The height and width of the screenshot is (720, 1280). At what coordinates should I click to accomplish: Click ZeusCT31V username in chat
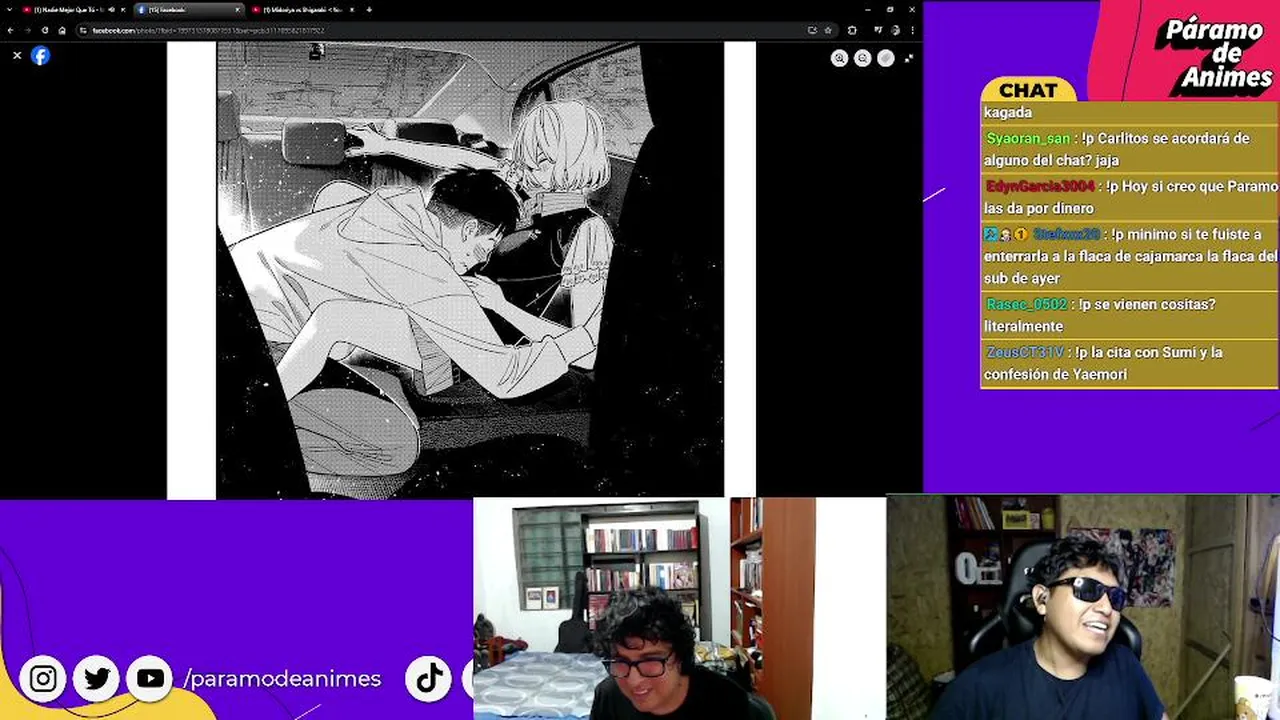tap(1025, 353)
